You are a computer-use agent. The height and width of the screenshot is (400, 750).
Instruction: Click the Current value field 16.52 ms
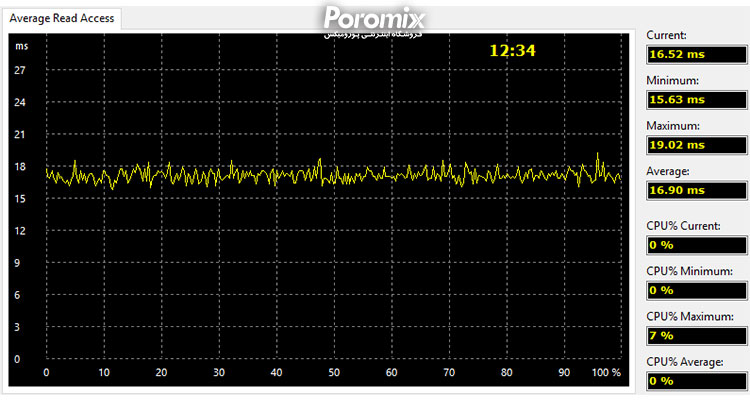coord(696,55)
